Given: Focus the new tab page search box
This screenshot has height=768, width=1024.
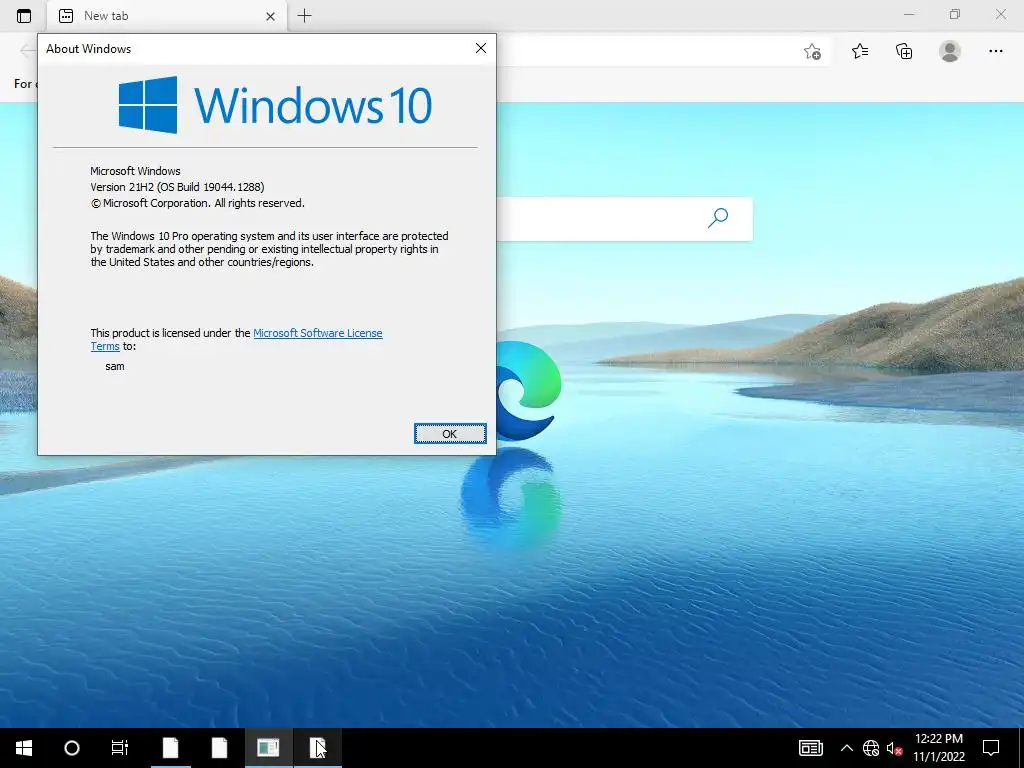Looking at the screenshot, I should (x=624, y=219).
